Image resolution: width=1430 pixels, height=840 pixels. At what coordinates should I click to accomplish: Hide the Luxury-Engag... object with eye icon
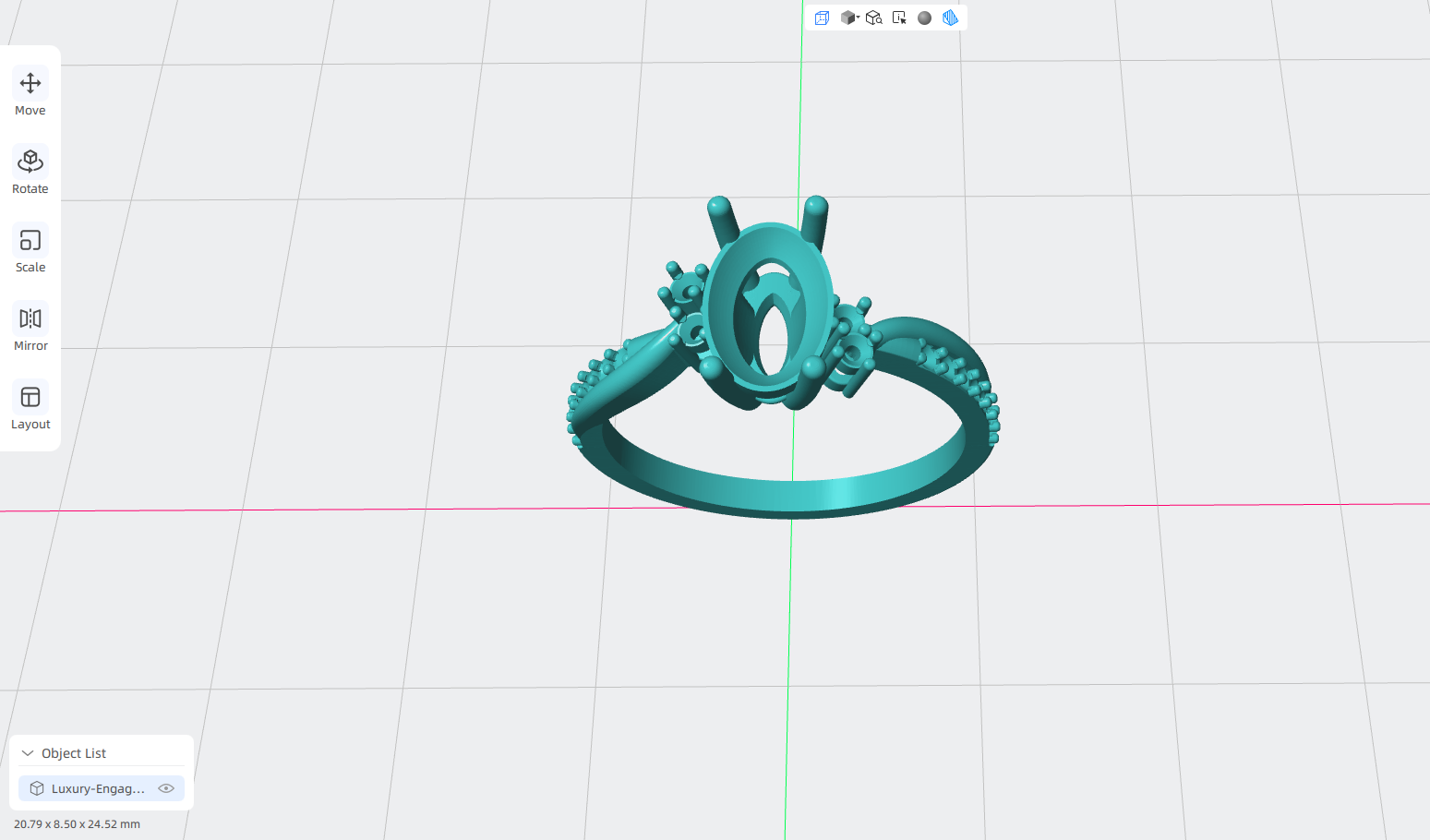point(166,788)
